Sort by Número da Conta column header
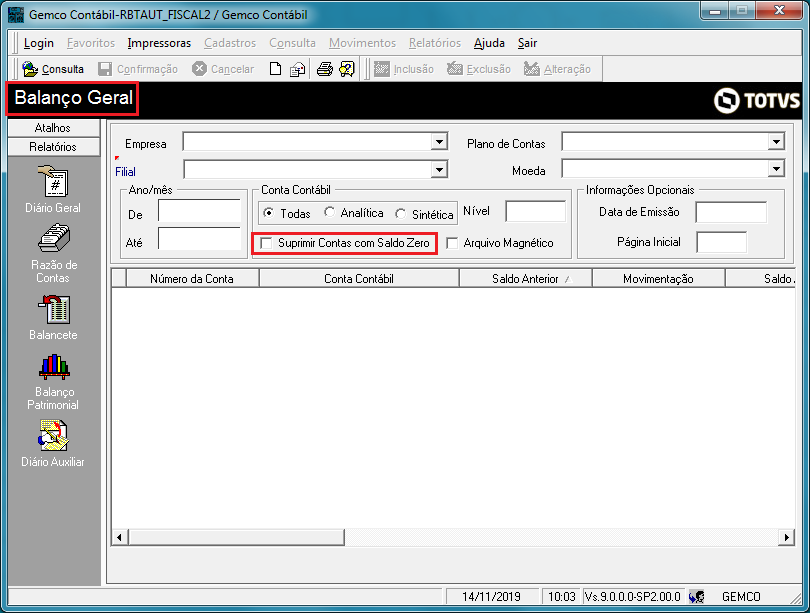This screenshot has width=810, height=613. pos(192,279)
